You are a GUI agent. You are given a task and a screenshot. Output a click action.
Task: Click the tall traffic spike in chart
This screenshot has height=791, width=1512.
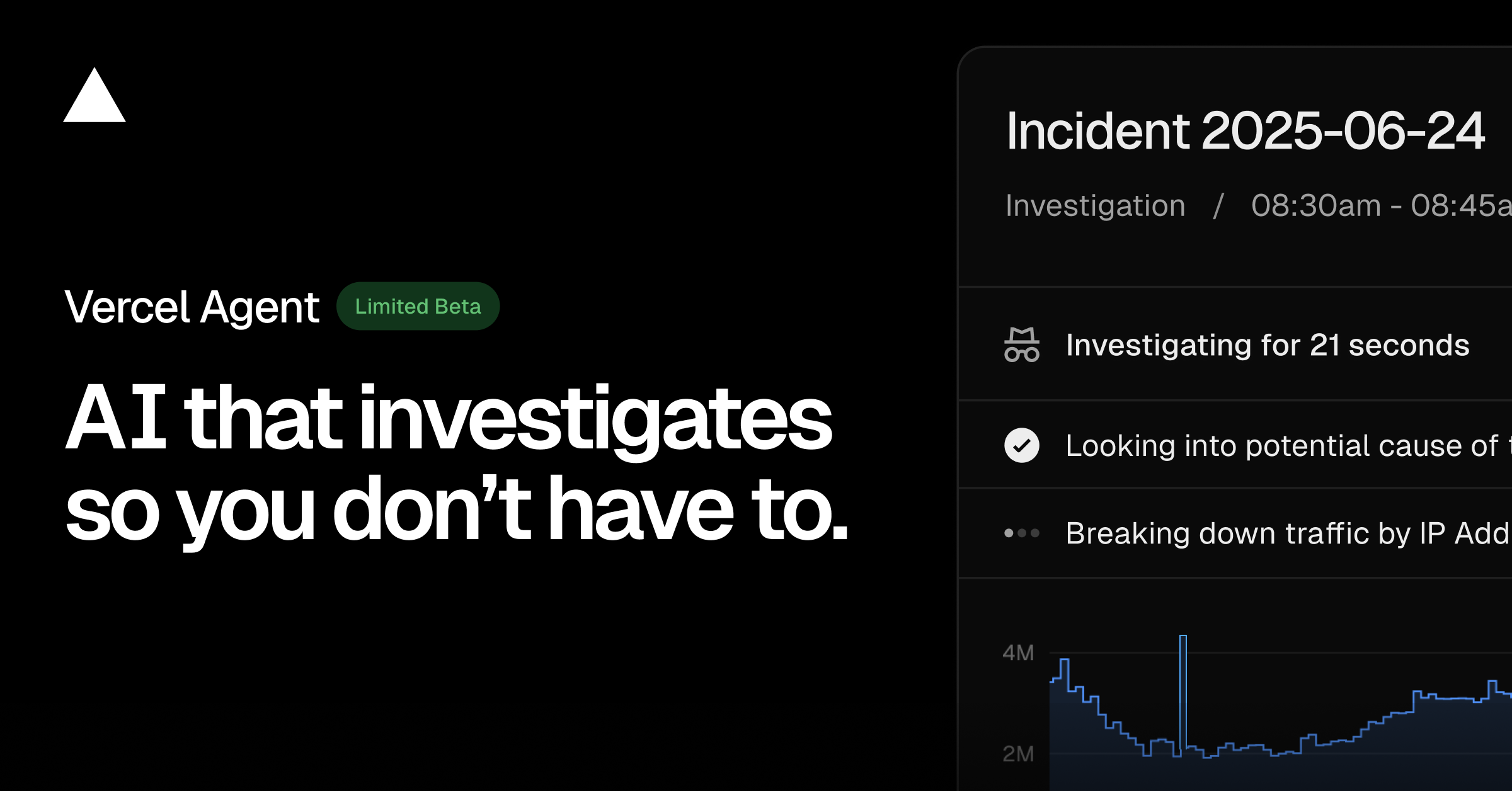click(x=1183, y=691)
